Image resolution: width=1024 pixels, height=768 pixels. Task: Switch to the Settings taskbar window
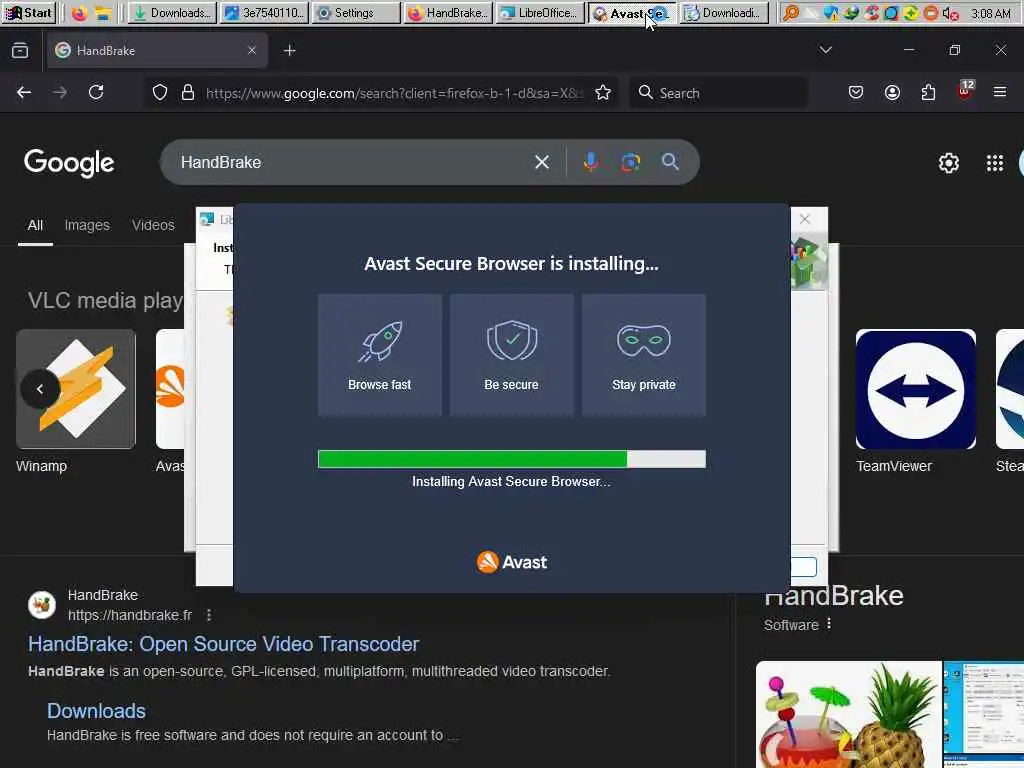[x=356, y=13]
